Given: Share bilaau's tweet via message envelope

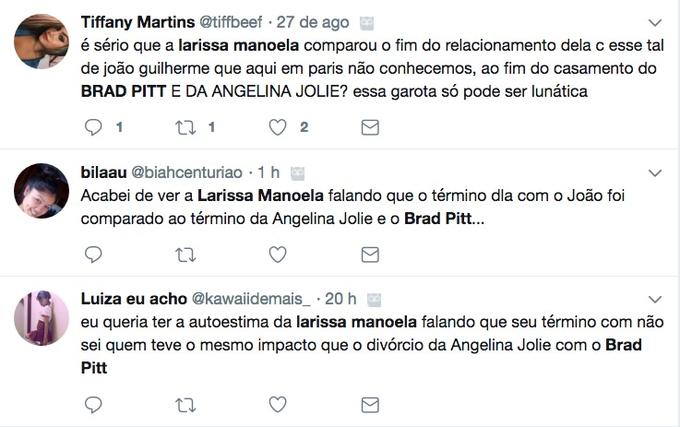Looking at the screenshot, I should 369,254.
